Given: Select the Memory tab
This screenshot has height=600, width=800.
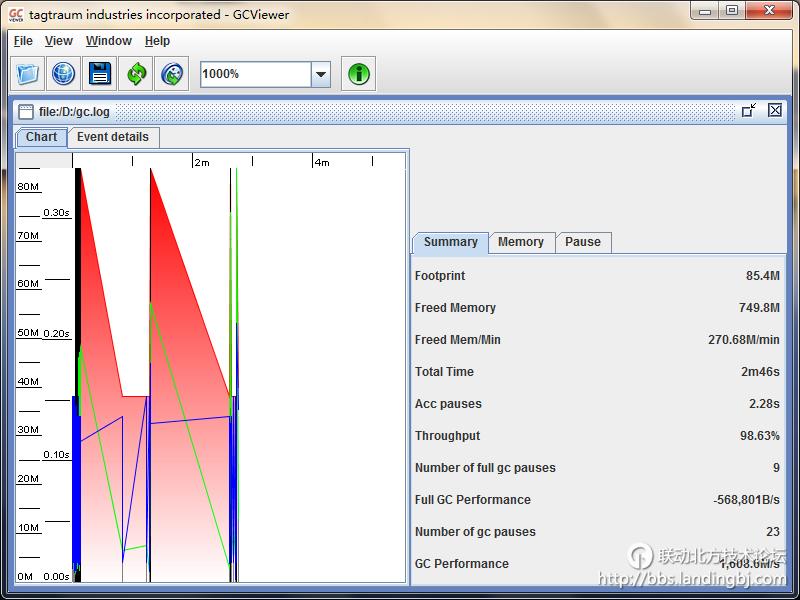Looking at the screenshot, I should [521, 242].
